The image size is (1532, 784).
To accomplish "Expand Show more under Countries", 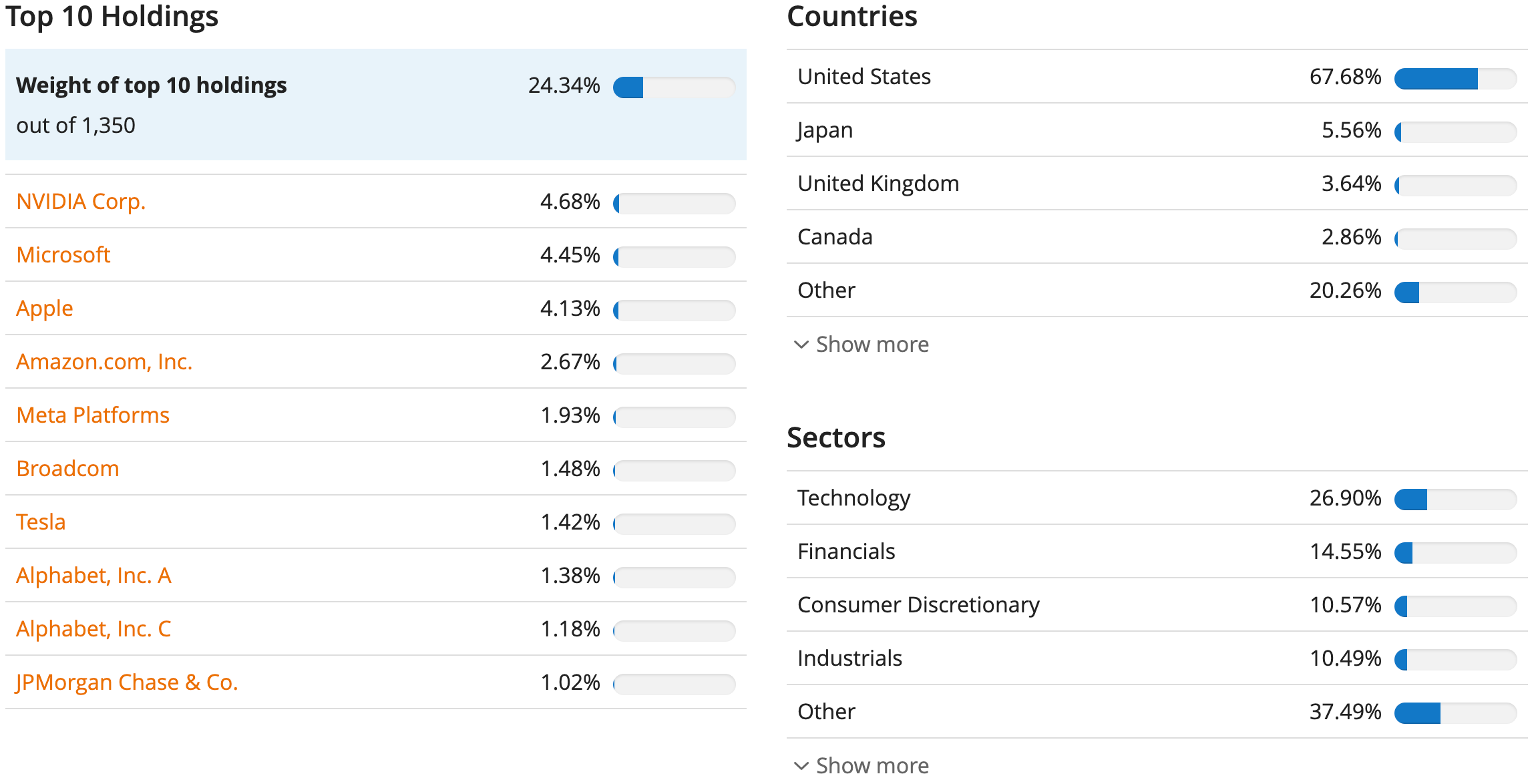I will [872, 345].
